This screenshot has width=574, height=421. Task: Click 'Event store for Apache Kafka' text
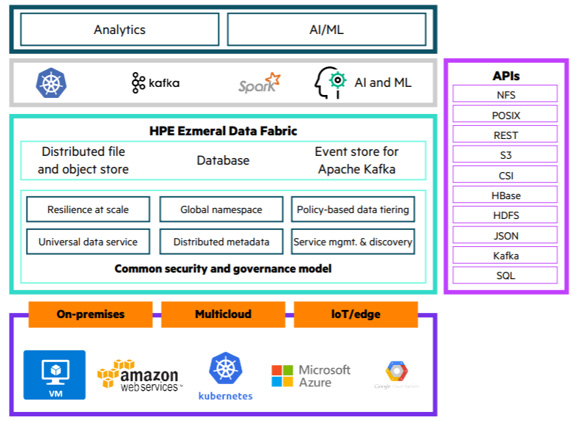(357, 160)
